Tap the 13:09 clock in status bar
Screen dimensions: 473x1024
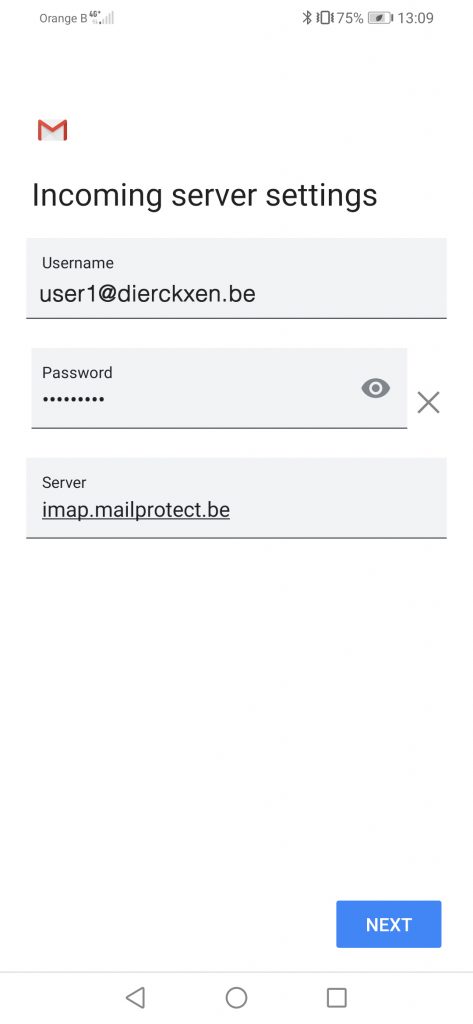pyautogui.click(x=416, y=18)
